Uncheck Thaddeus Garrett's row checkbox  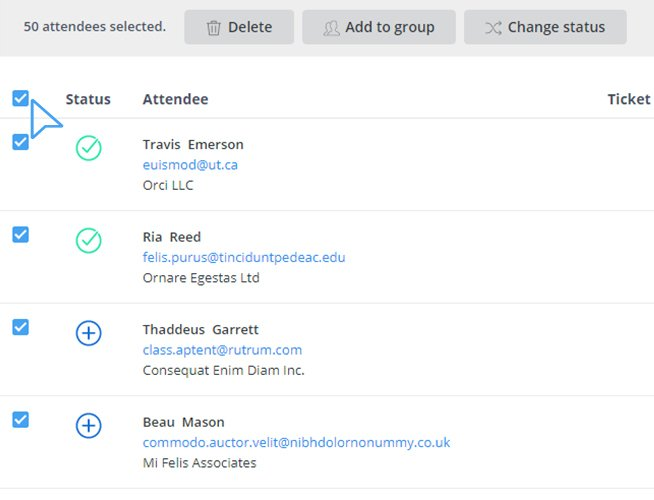tap(20, 327)
